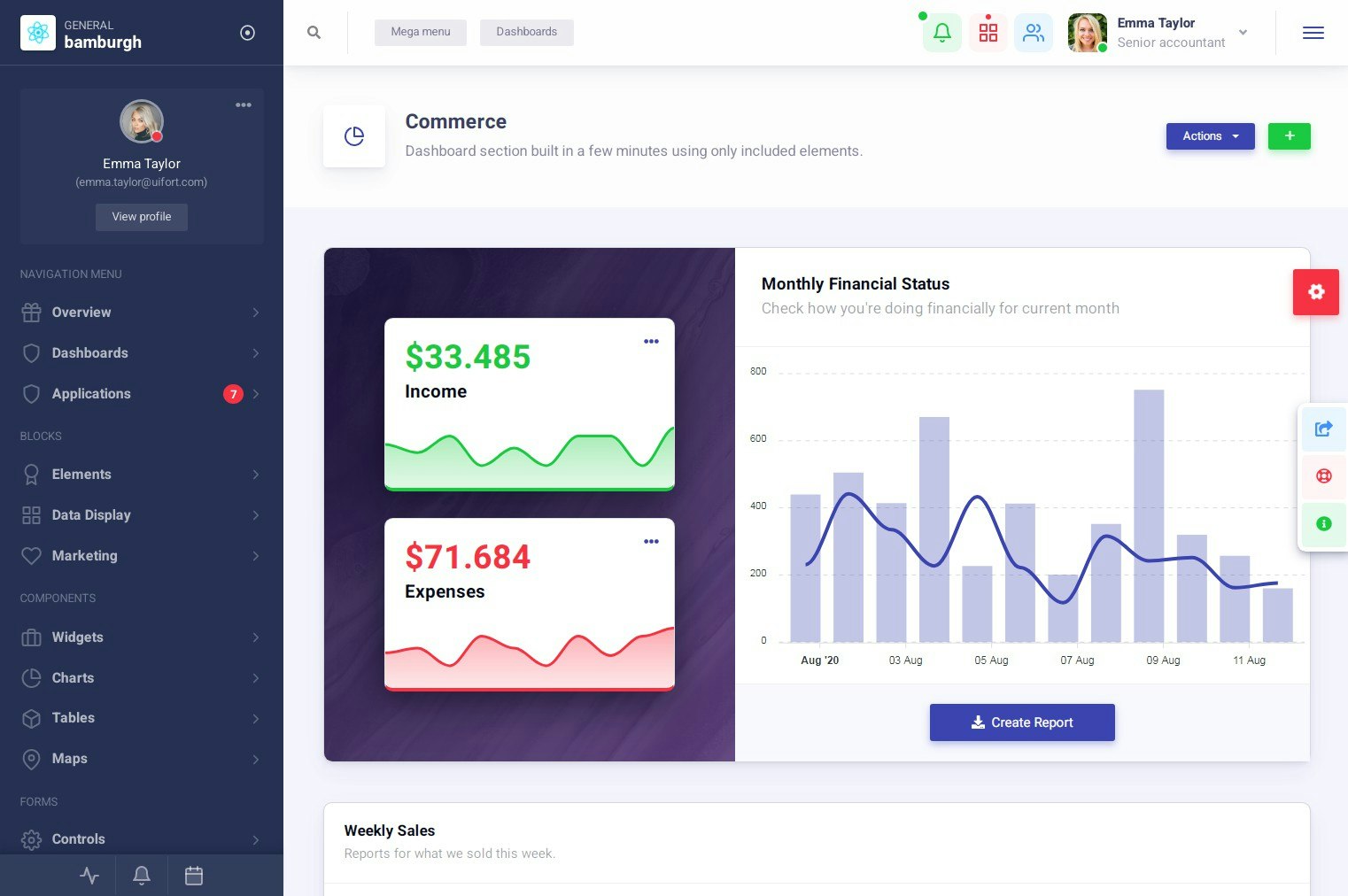Select the calendar icon at sidebar bottom
The image size is (1348, 896).
(194, 875)
